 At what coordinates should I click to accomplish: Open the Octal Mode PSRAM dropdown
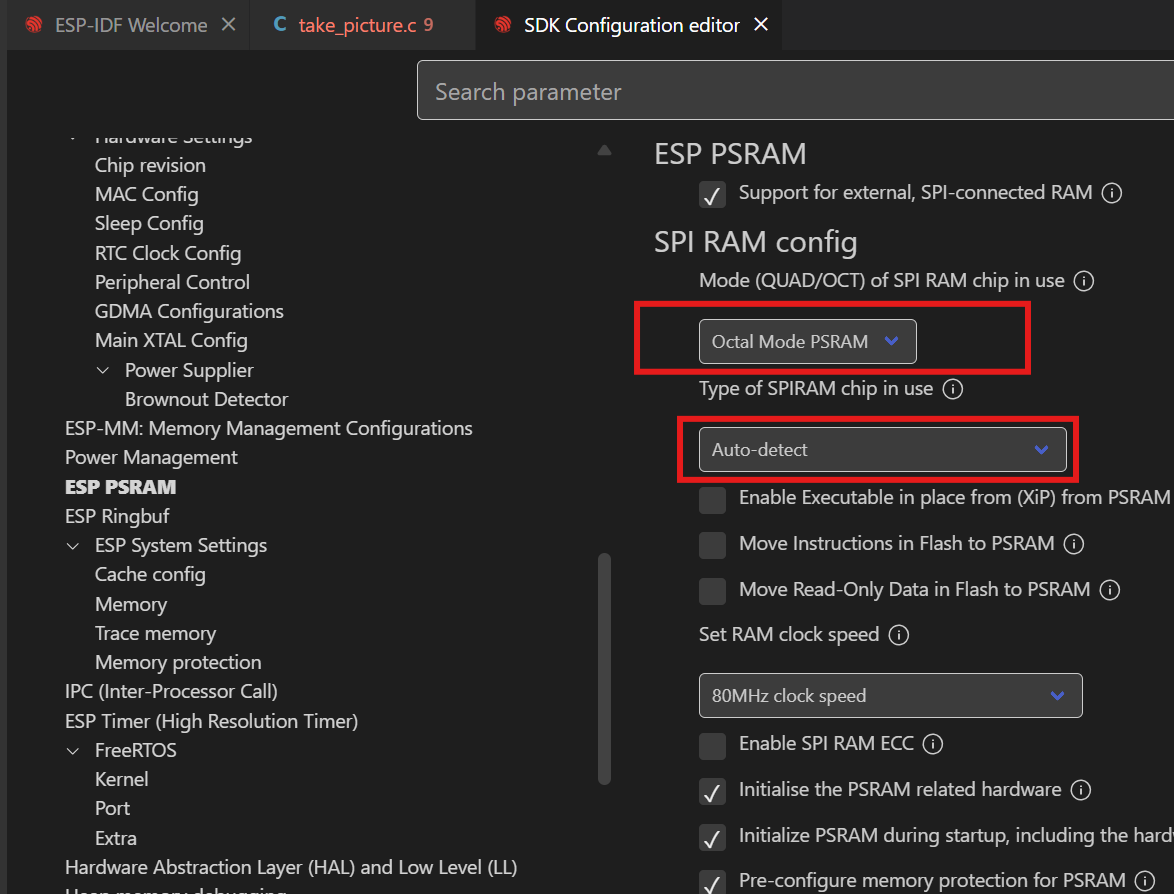807,341
